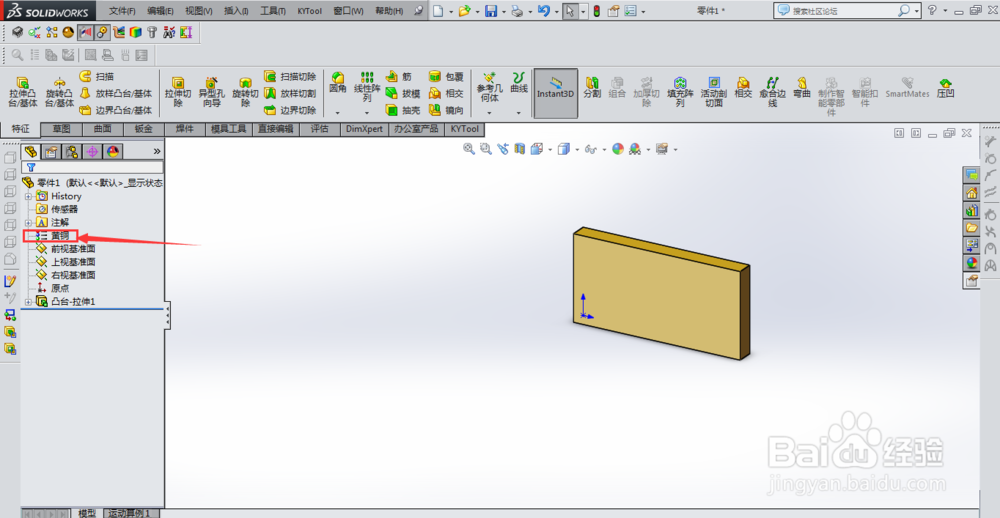
Task: Expand the 注解 annotations node
Action: point(28,222)
